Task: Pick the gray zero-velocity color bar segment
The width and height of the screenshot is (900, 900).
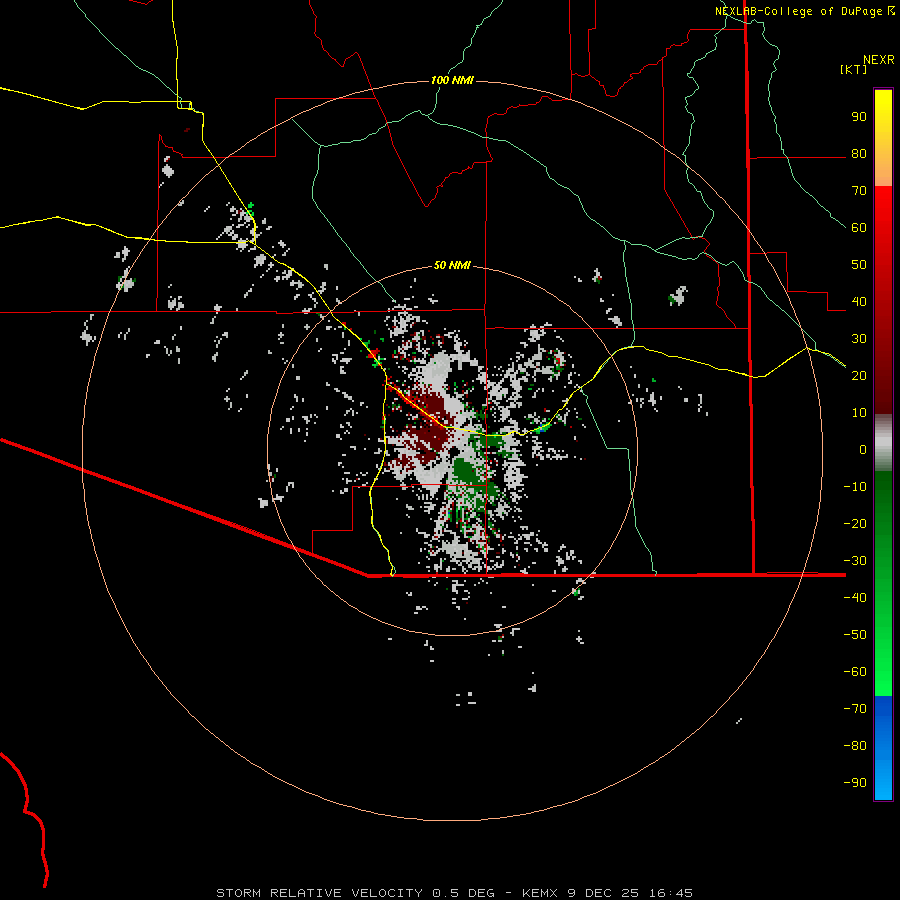Action: 883,443
